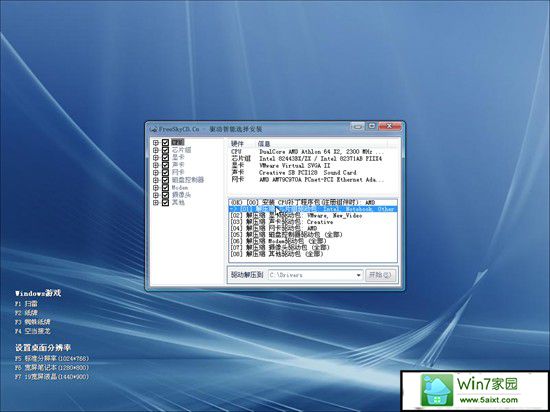
Task: Select task [03] 声卡驱动包 Creative
Action: coord(313,222)
